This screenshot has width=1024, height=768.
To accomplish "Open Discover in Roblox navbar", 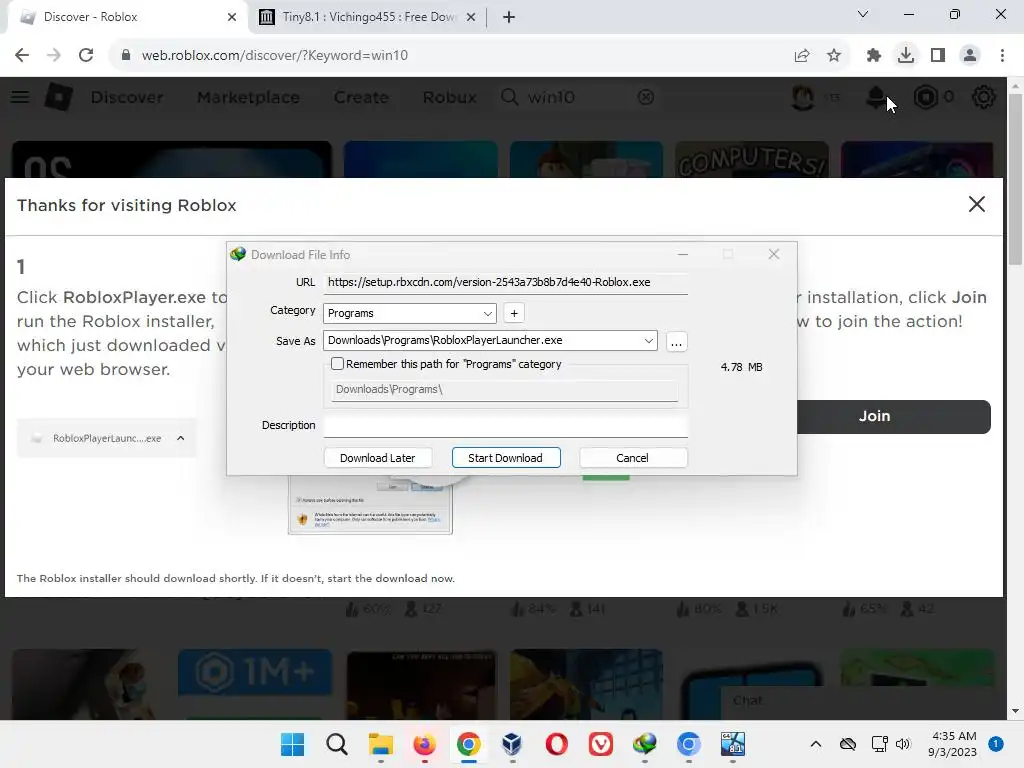I will coord(127,97).
